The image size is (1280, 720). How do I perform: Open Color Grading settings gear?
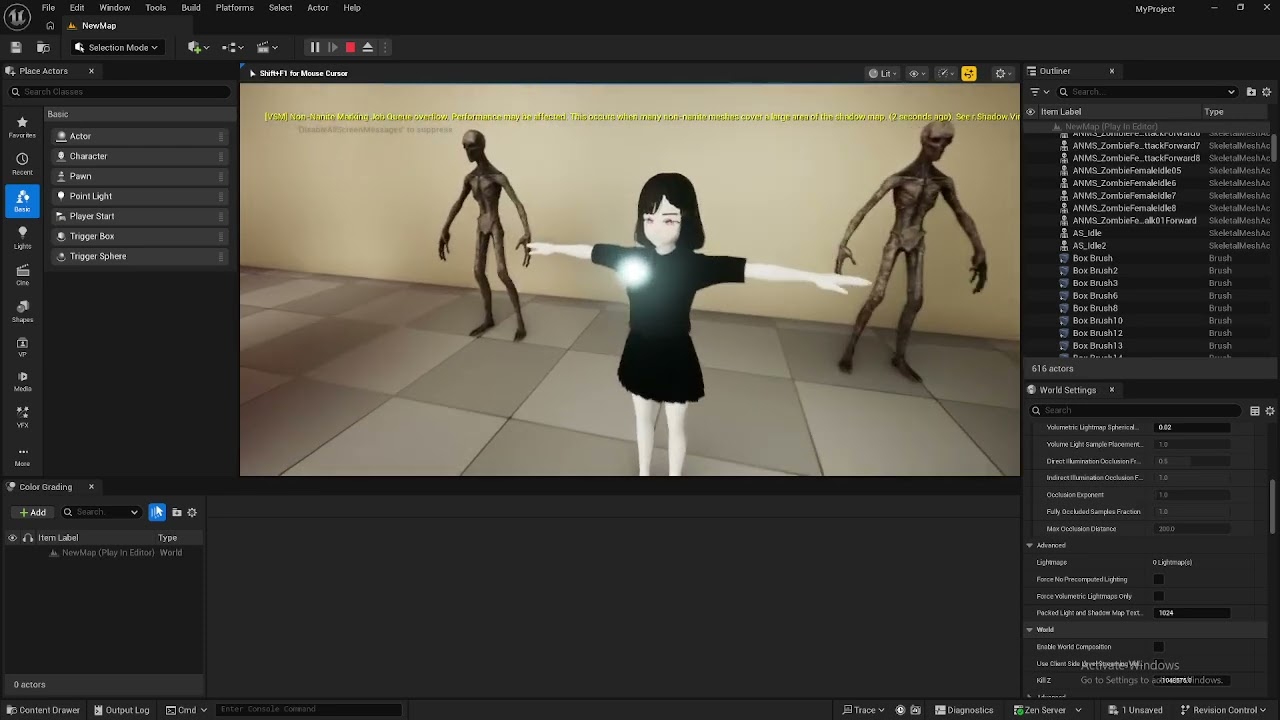point(192,512)
